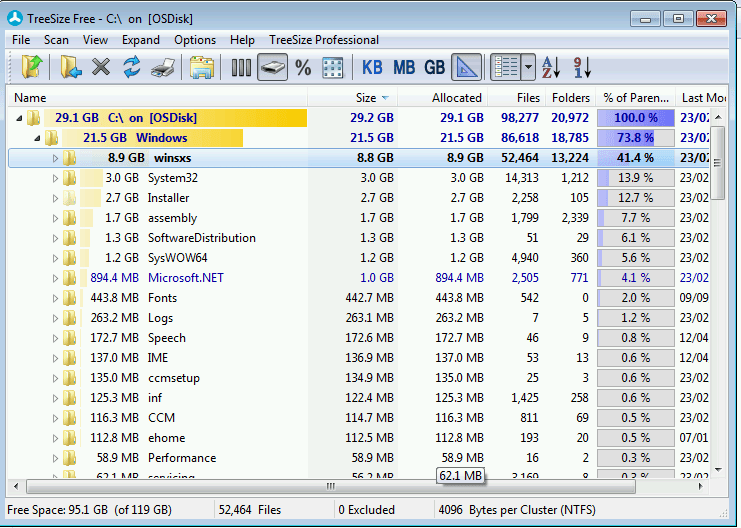Click the inf folder icon
This screenshot has width=741, height=528.
coord(69,398)
